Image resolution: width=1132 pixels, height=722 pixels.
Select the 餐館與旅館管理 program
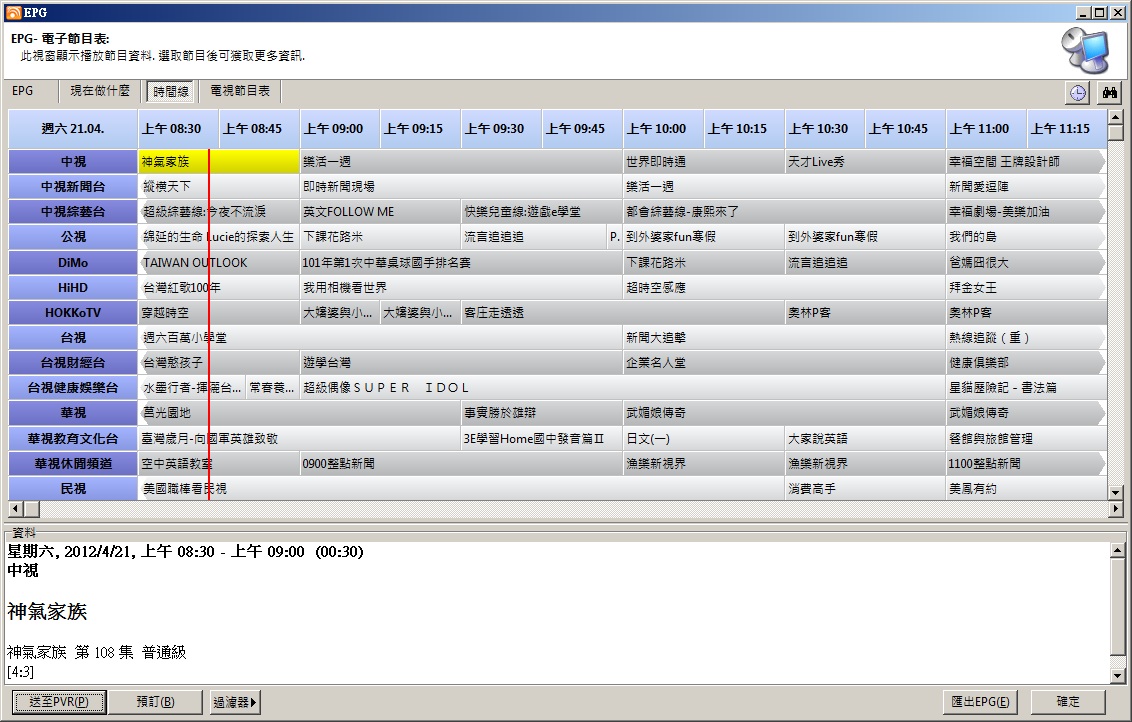pyautogui.click(x=1027, y=438)
